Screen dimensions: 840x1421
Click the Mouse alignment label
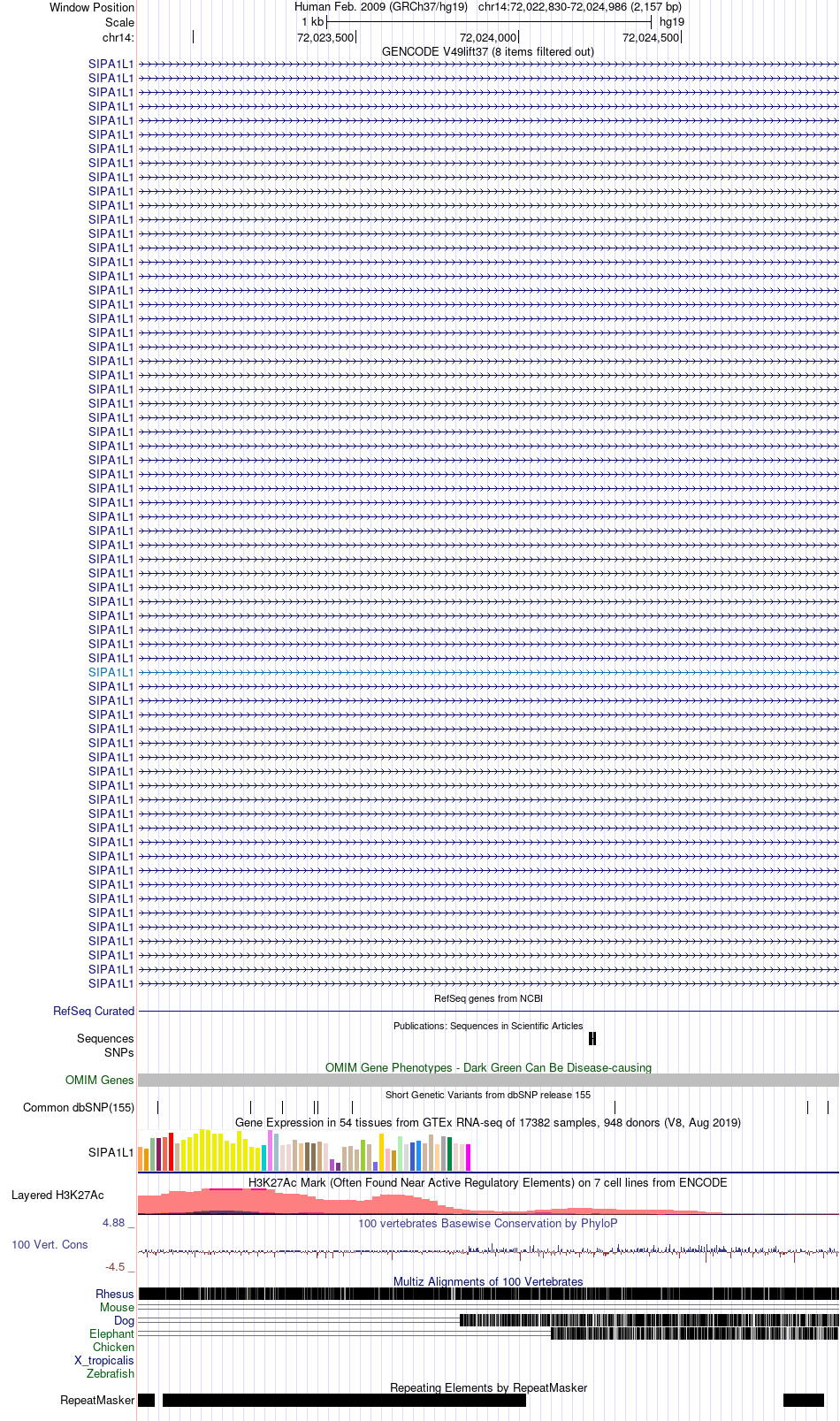[x=117, y=1307]
